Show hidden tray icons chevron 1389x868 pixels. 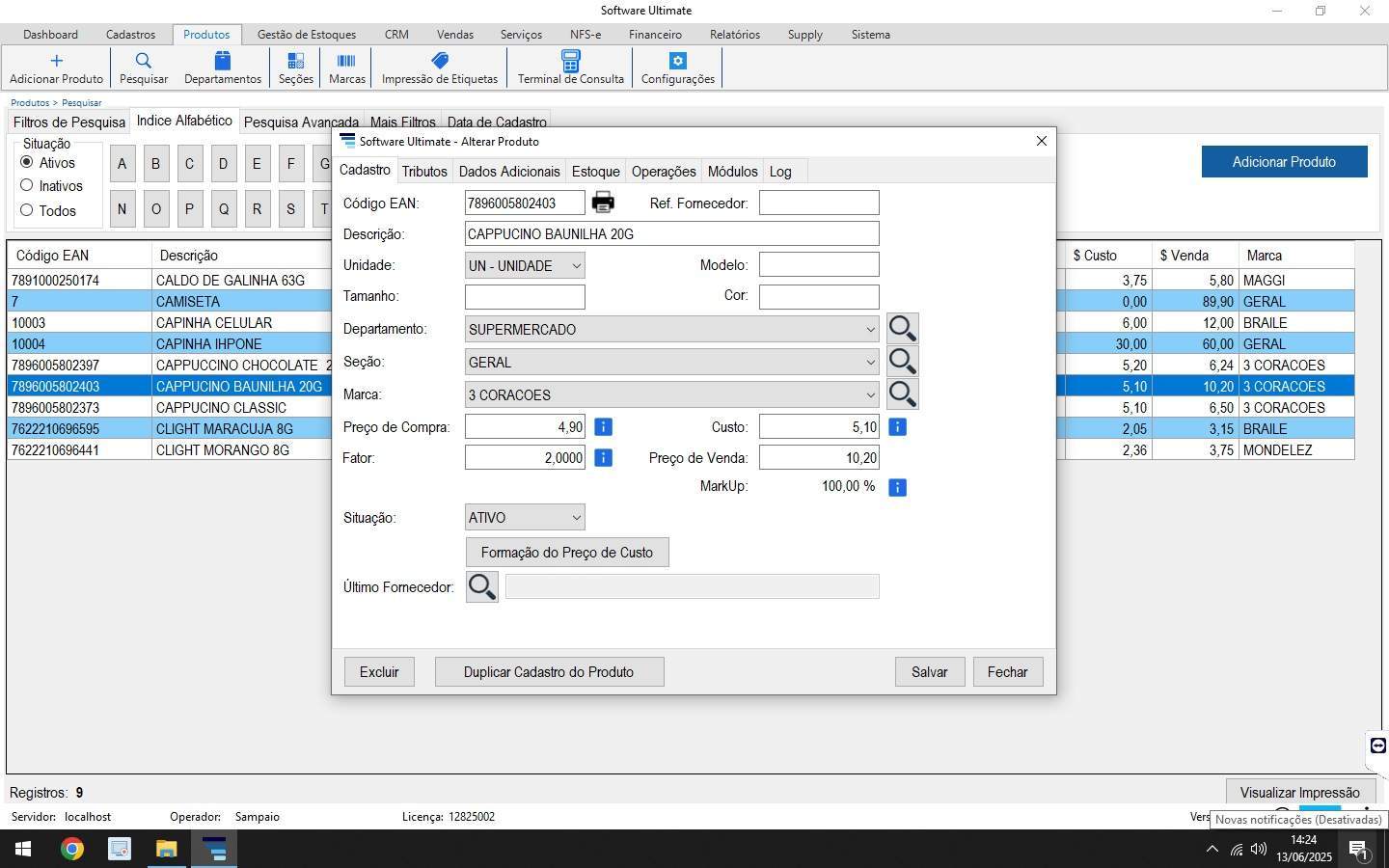[1212, 850]
